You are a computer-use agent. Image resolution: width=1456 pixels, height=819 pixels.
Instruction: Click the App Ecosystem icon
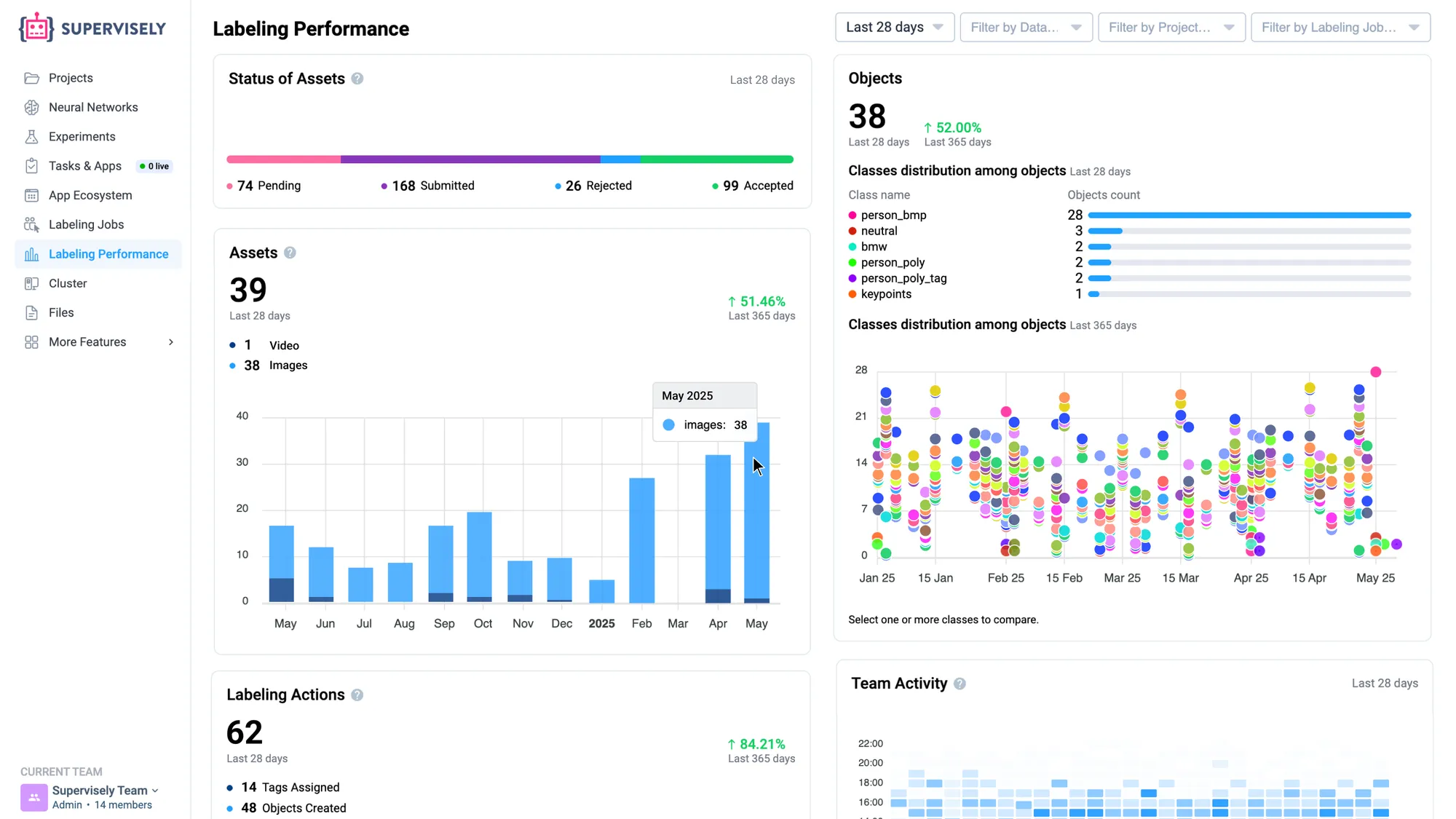[x=31, y=195]
